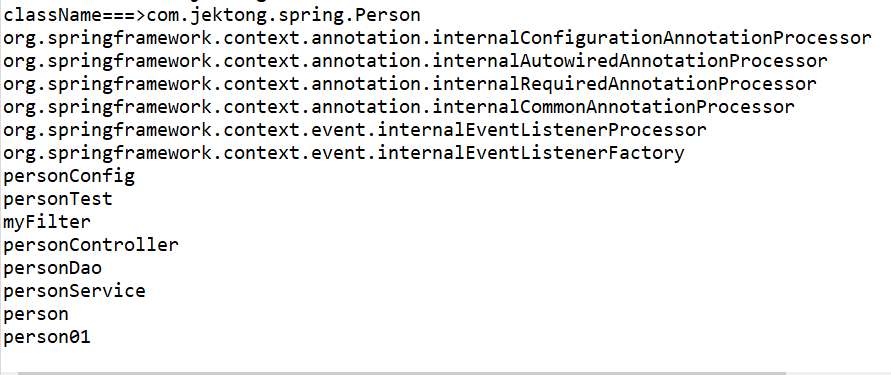Click the personConfig bean name
Viewport: 891px width, 375px height.
click(69, 176)
